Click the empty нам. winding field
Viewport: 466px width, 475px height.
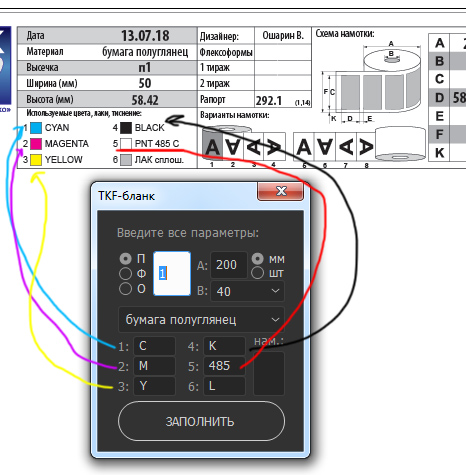(x=269, y=373)
